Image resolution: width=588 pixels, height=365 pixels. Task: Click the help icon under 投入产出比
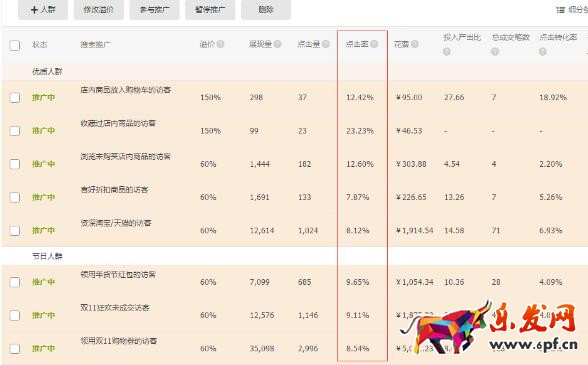447,52
